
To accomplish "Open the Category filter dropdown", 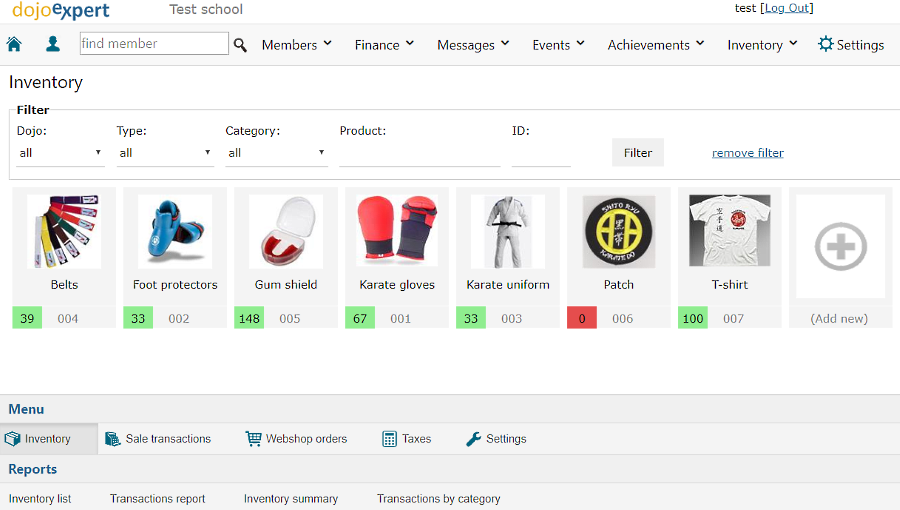I will 277,153.
